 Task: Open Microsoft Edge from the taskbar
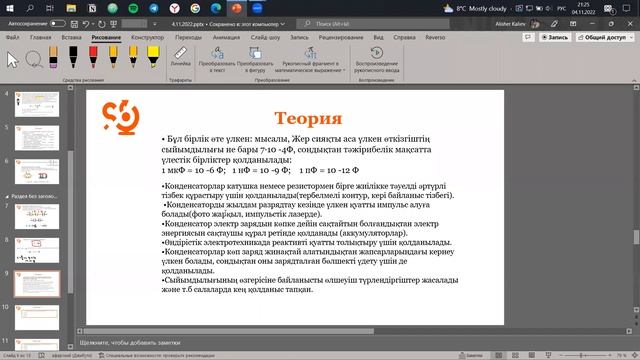pyautogui.click(x=216, y=8)
